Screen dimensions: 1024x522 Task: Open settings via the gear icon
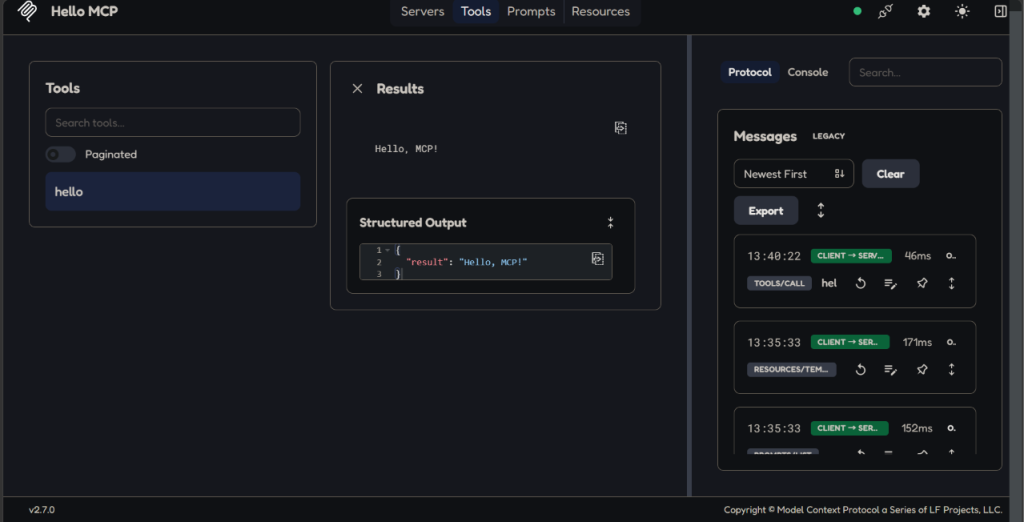click(923, 11)
